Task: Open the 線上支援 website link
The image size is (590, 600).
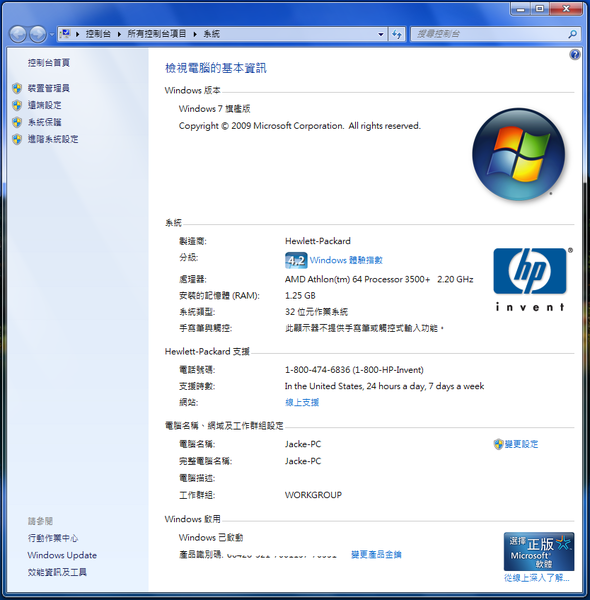Action: tap(302, 402)
